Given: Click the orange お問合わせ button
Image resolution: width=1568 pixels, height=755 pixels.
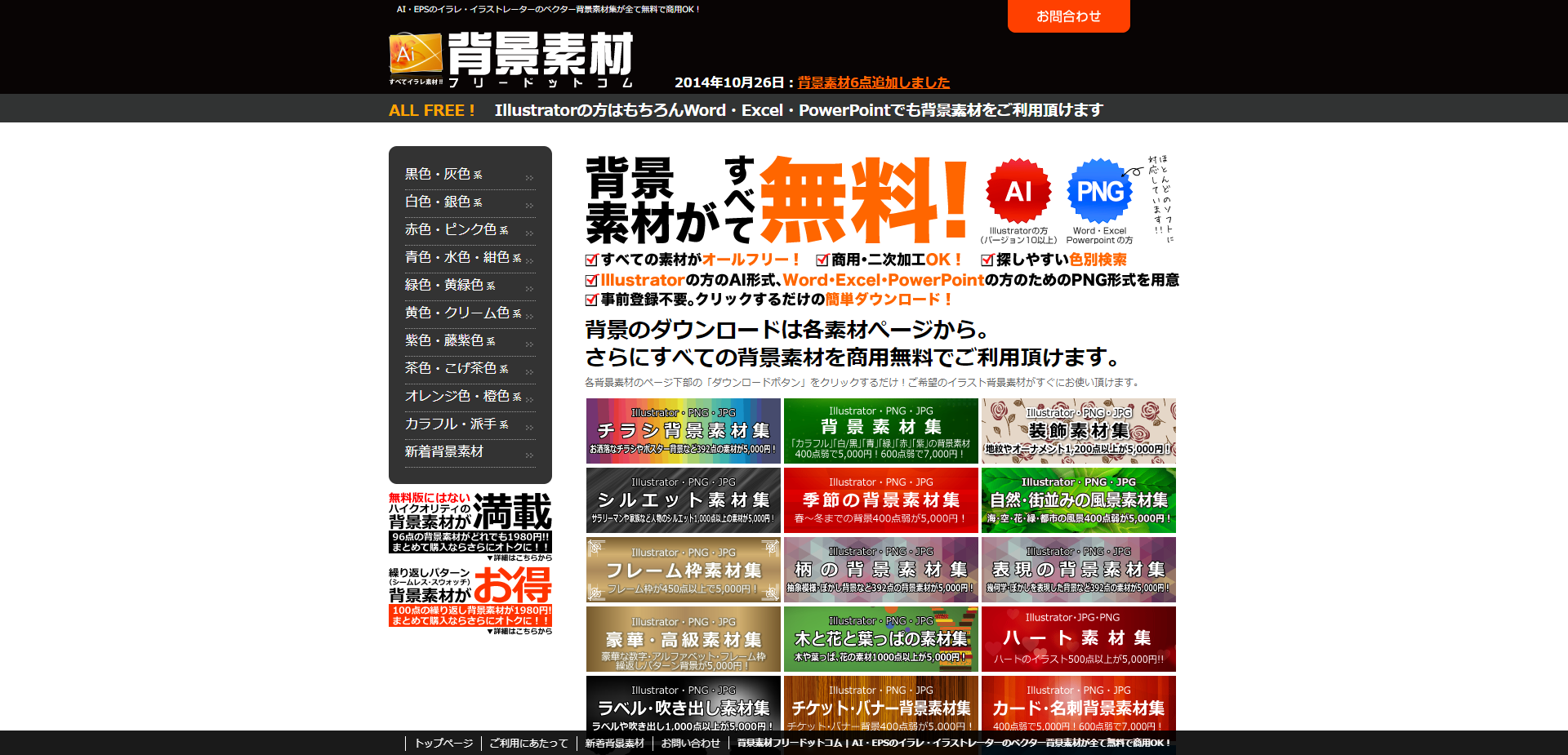Looking at the screenshot, I should 1068,16.
